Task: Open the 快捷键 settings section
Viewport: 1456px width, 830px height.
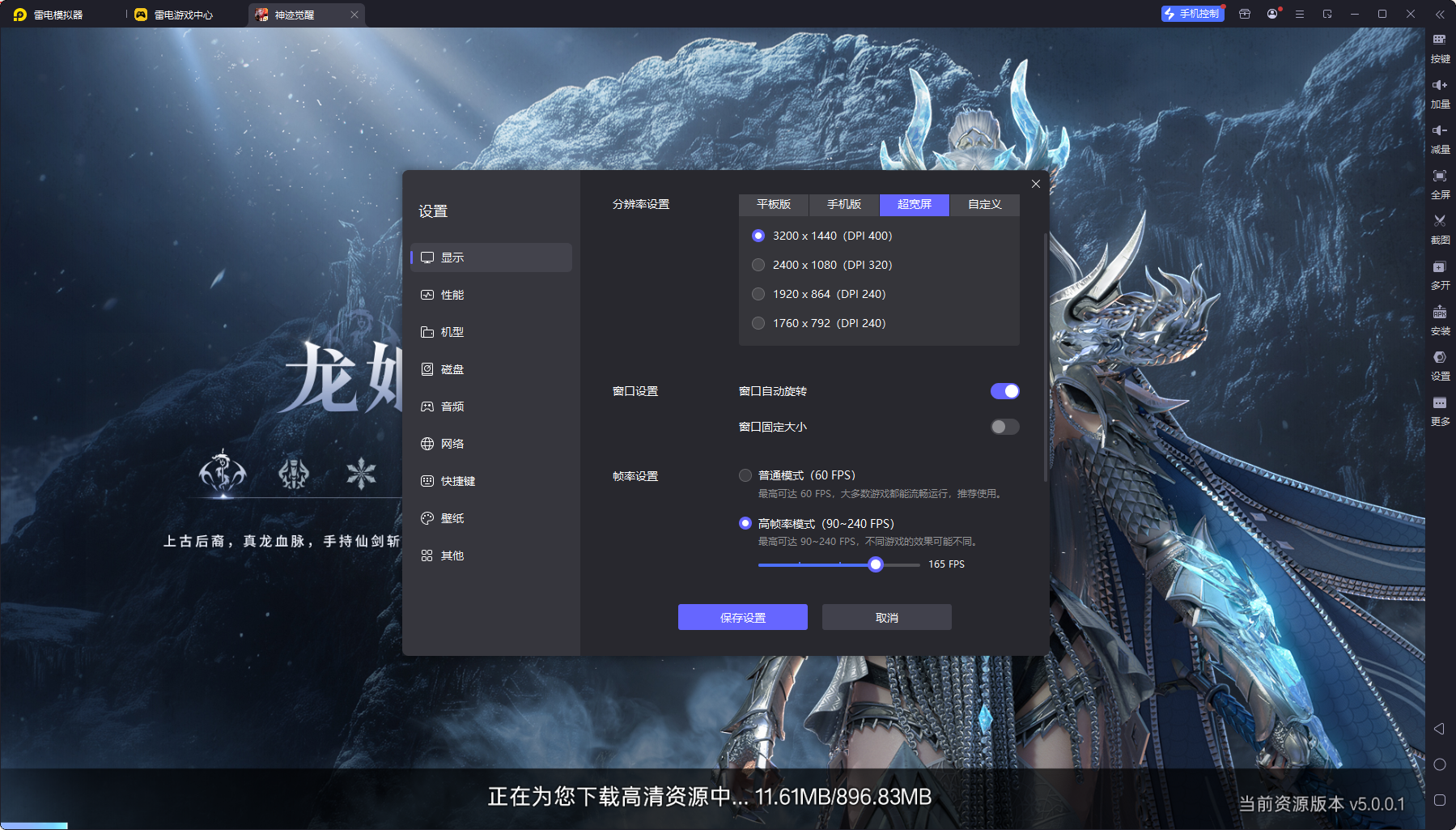Action: [491, 481]
